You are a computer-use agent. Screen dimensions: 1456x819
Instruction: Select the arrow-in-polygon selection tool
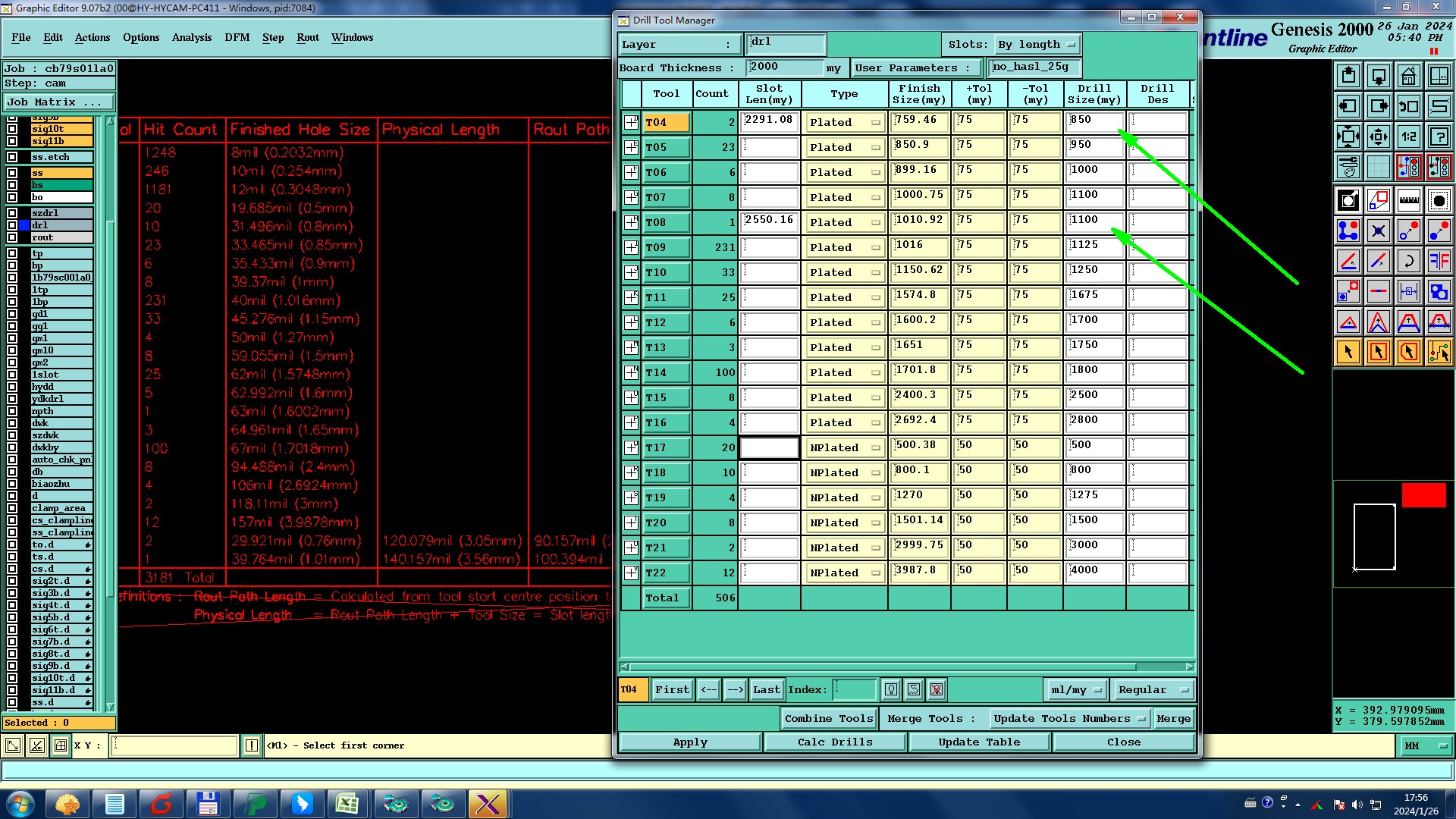pyautogui.click(x=1408, y=352)
